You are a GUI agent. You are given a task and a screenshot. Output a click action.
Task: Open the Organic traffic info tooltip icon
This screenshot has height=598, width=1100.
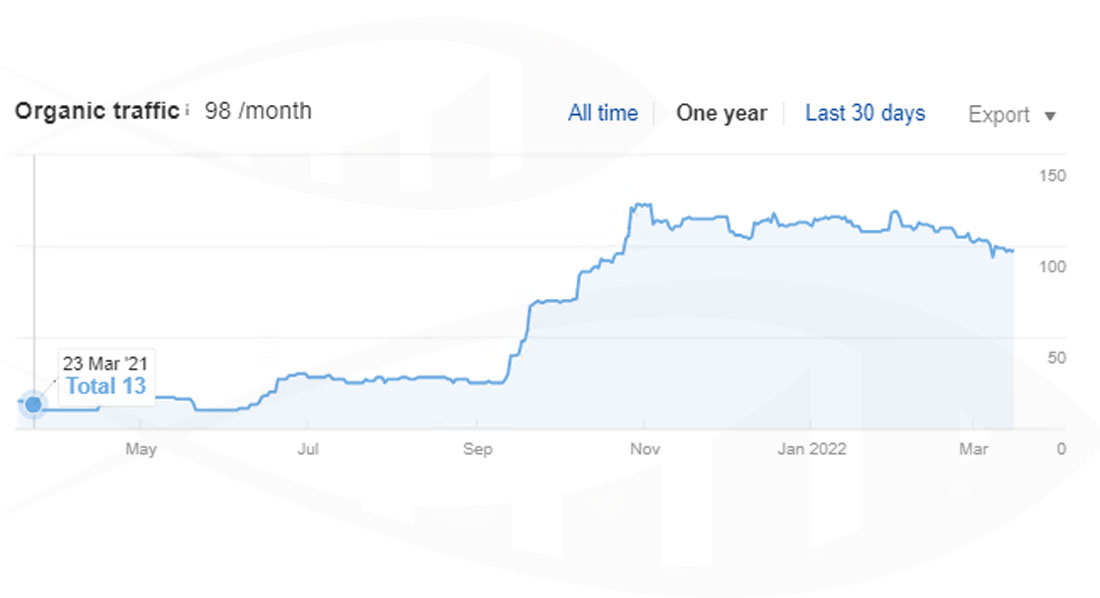pyautogui.click(x=186, y=111)
